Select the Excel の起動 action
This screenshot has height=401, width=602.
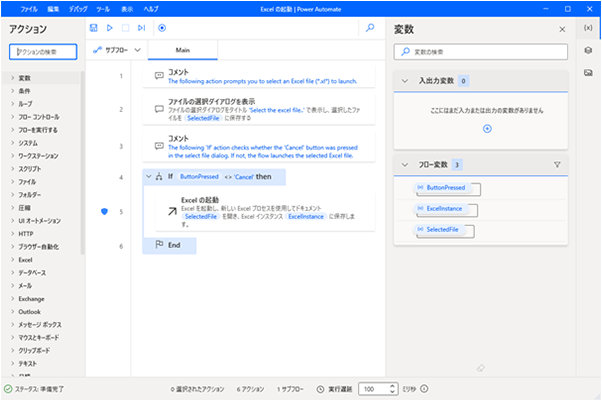tap(265, 212)
